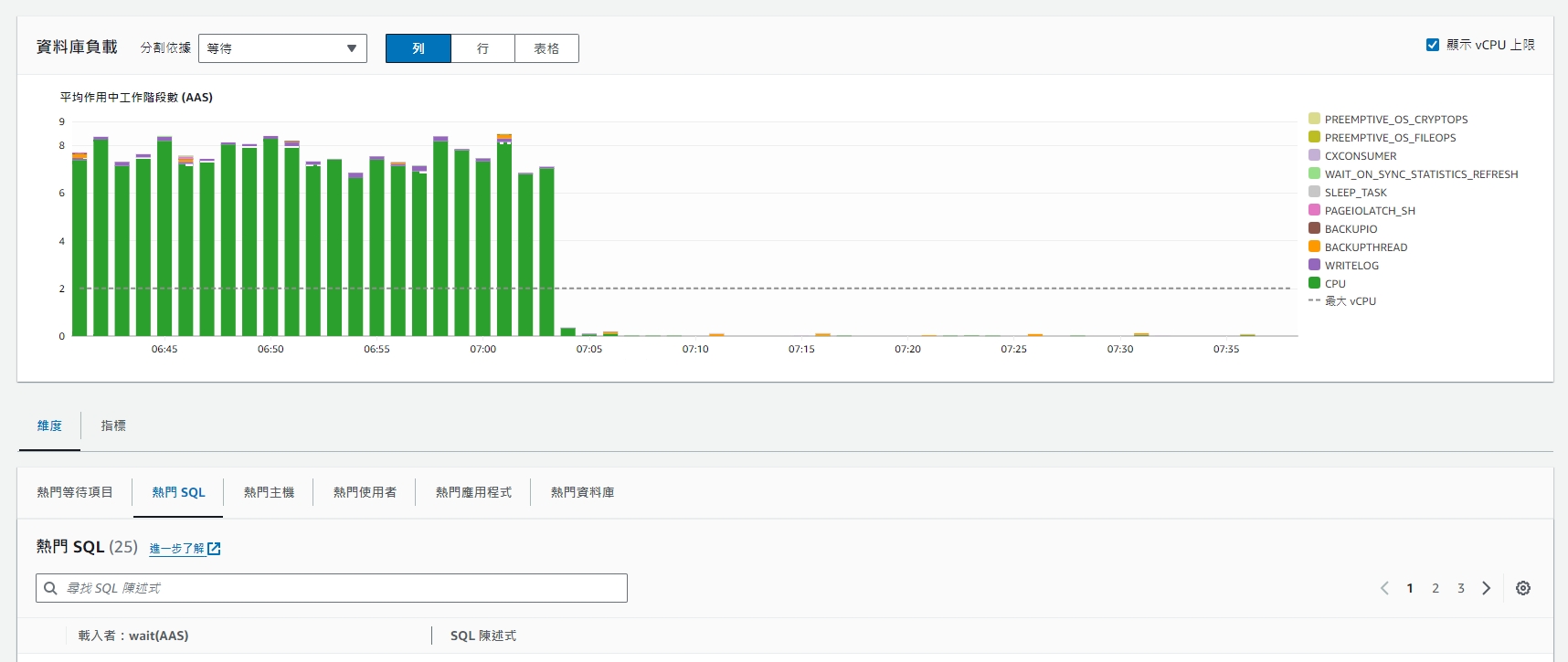1568x662 pixels.
Task: Switch chart to 表格 table view
Action: 546,48
